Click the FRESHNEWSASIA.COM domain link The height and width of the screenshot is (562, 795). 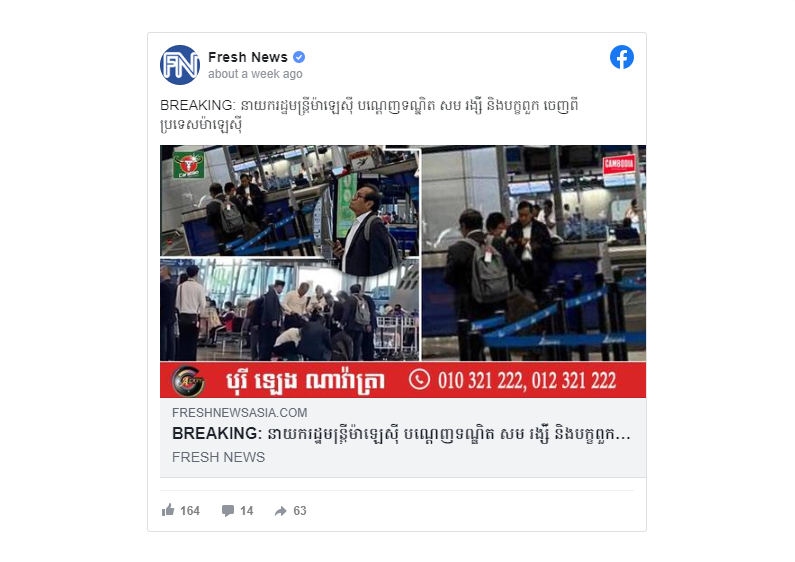click(239, 412)
